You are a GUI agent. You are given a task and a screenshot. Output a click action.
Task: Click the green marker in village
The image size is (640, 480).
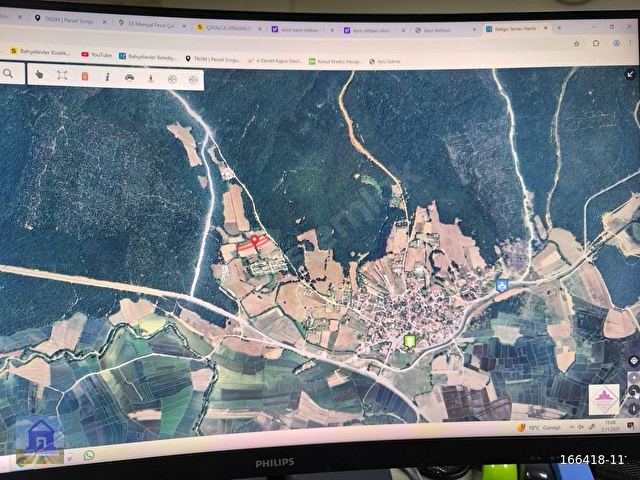409,341
